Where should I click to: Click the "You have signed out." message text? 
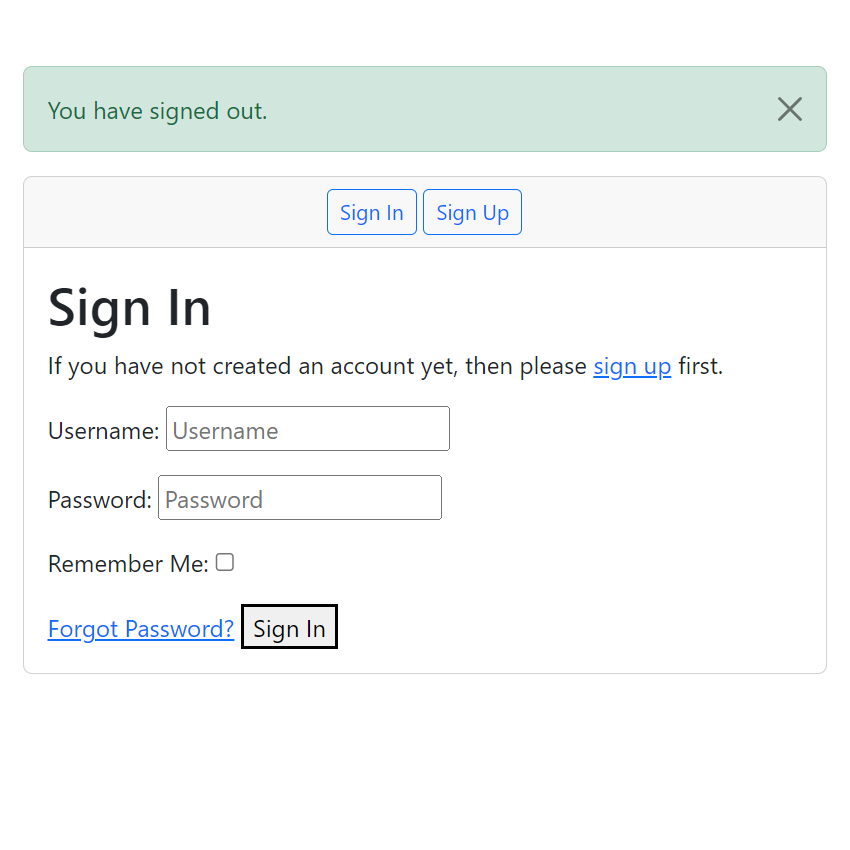click(157, 111)
